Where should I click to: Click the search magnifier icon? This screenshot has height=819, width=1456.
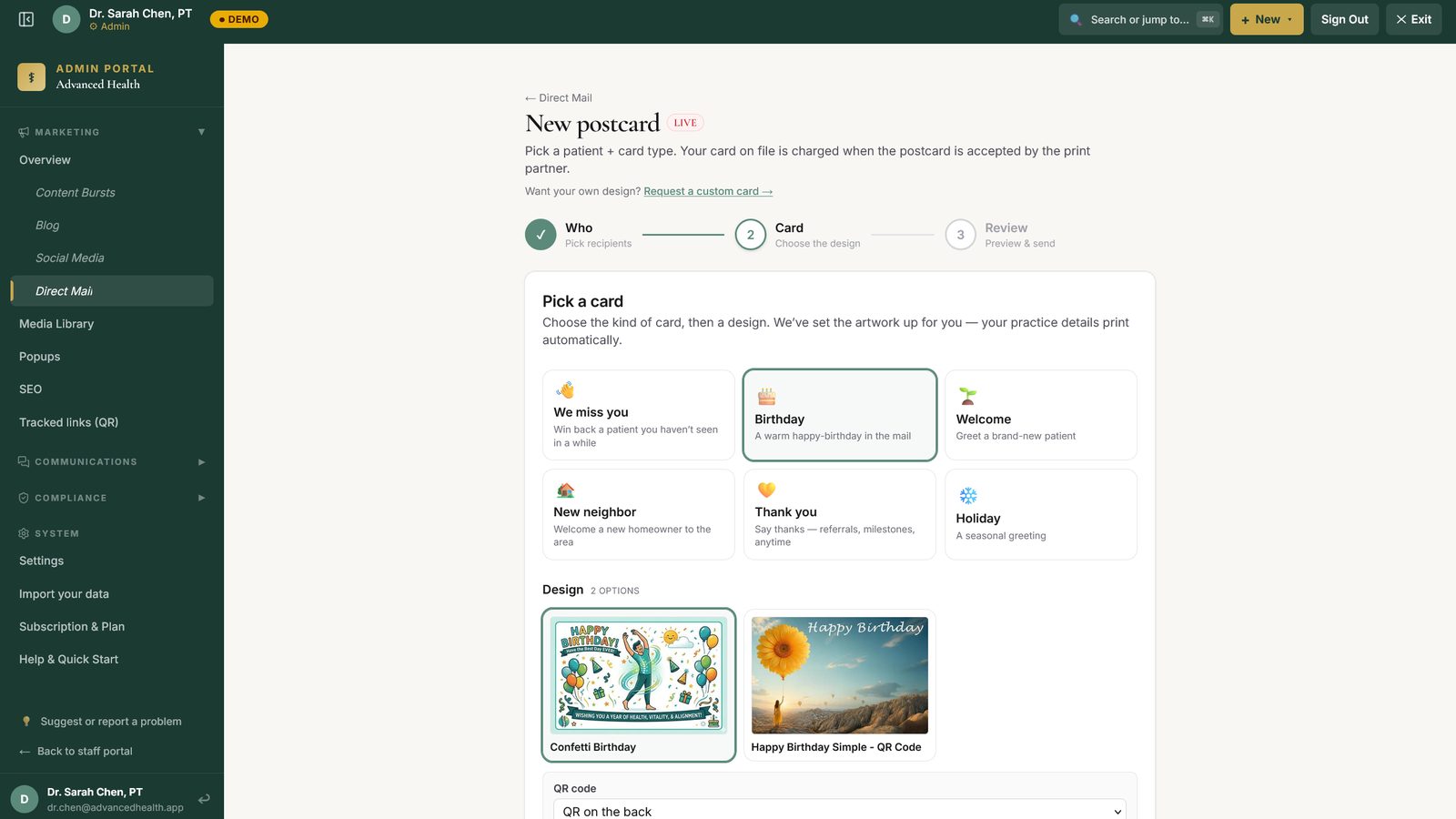(x=1076, y=19)
